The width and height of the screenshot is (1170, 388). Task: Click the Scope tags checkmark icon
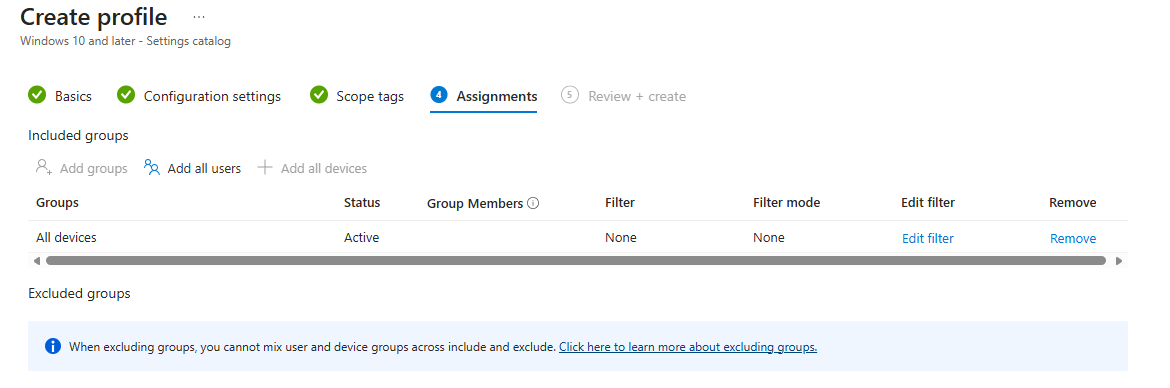tap(319, 96)
